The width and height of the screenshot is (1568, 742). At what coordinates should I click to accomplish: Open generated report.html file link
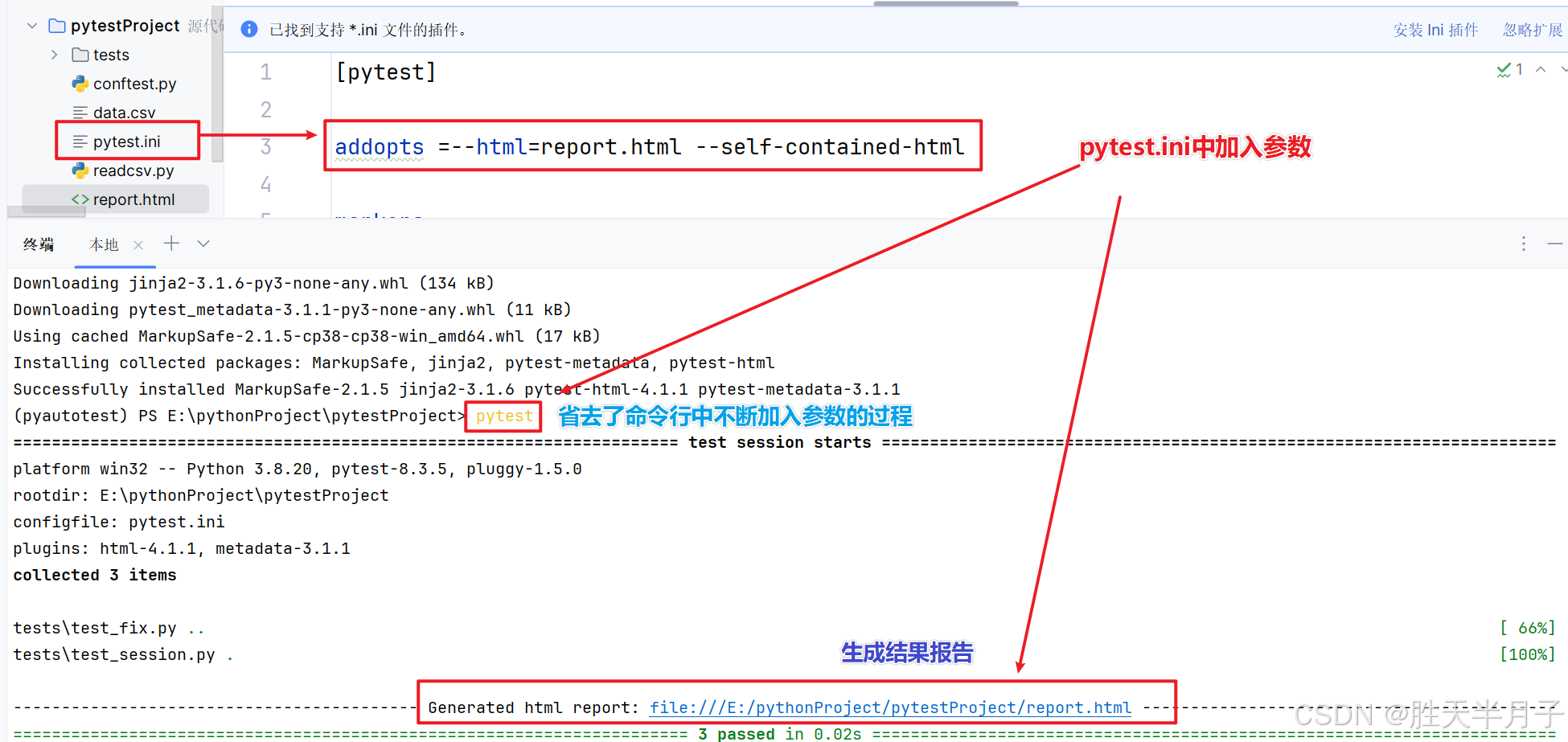[x=890, y=707]
